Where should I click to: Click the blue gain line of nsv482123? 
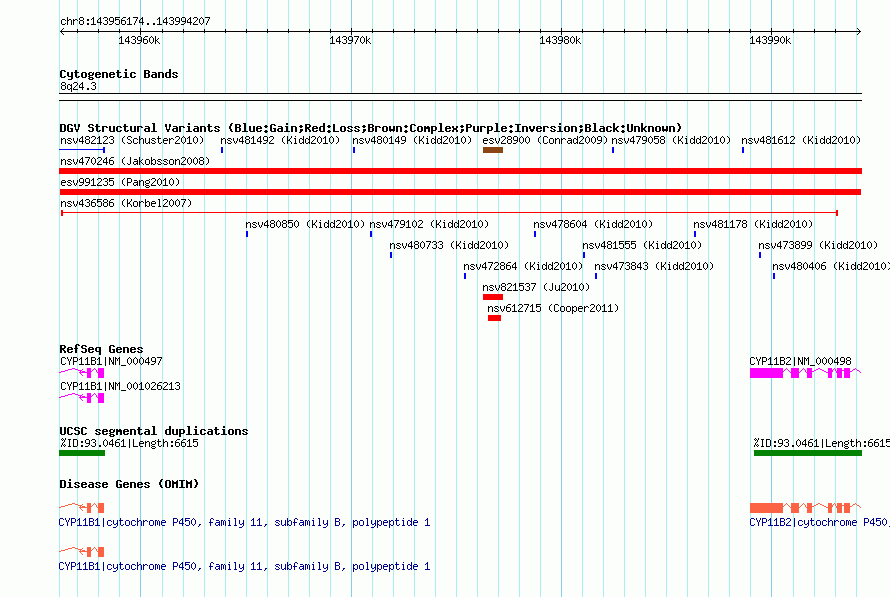coord(82,150)
